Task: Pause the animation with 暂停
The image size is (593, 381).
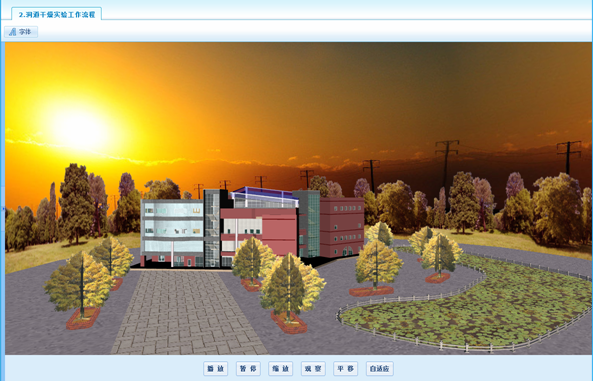Action: coord(248,369)
